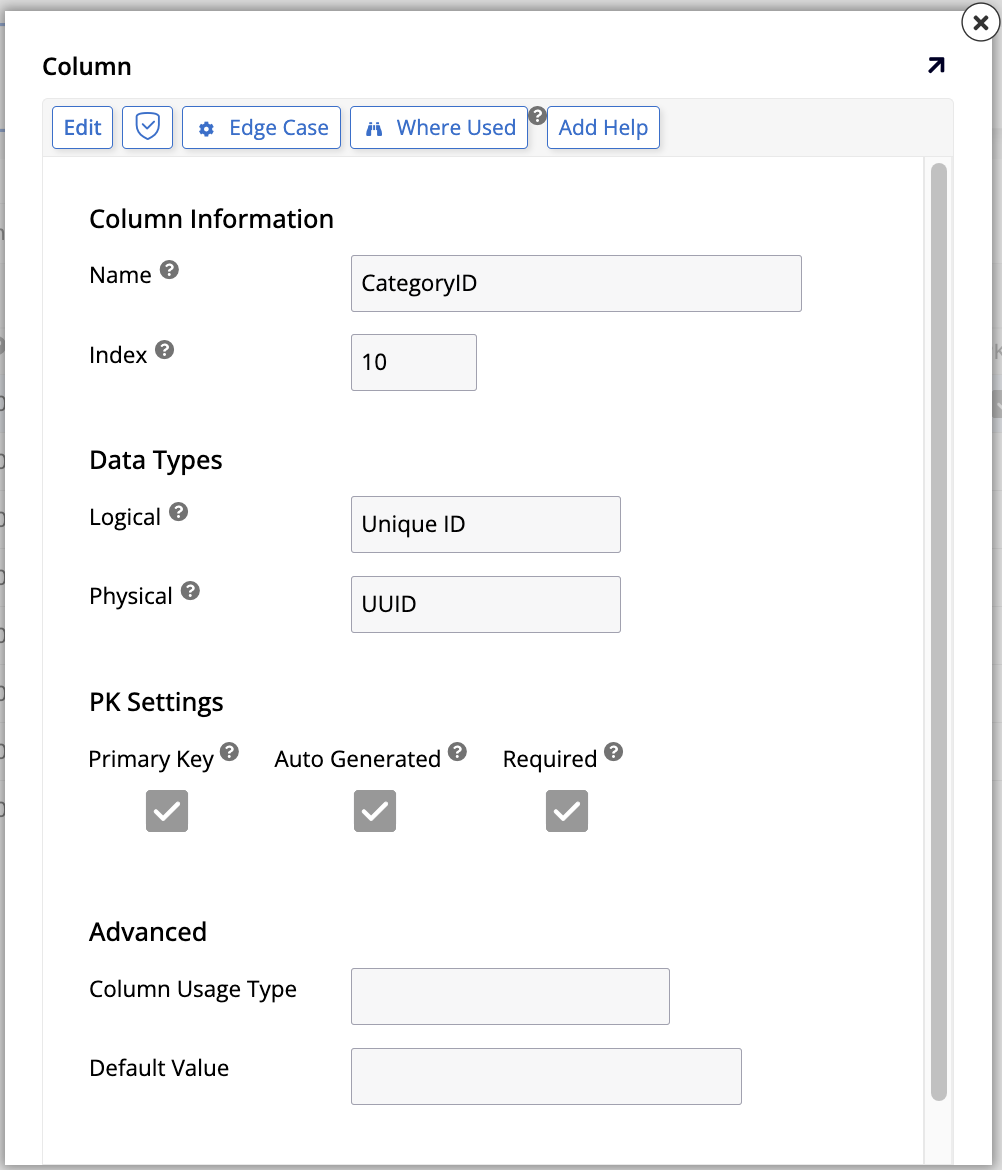
Task: Disable the Auto Generated checkbox
Action: click(x=374, y=811)
